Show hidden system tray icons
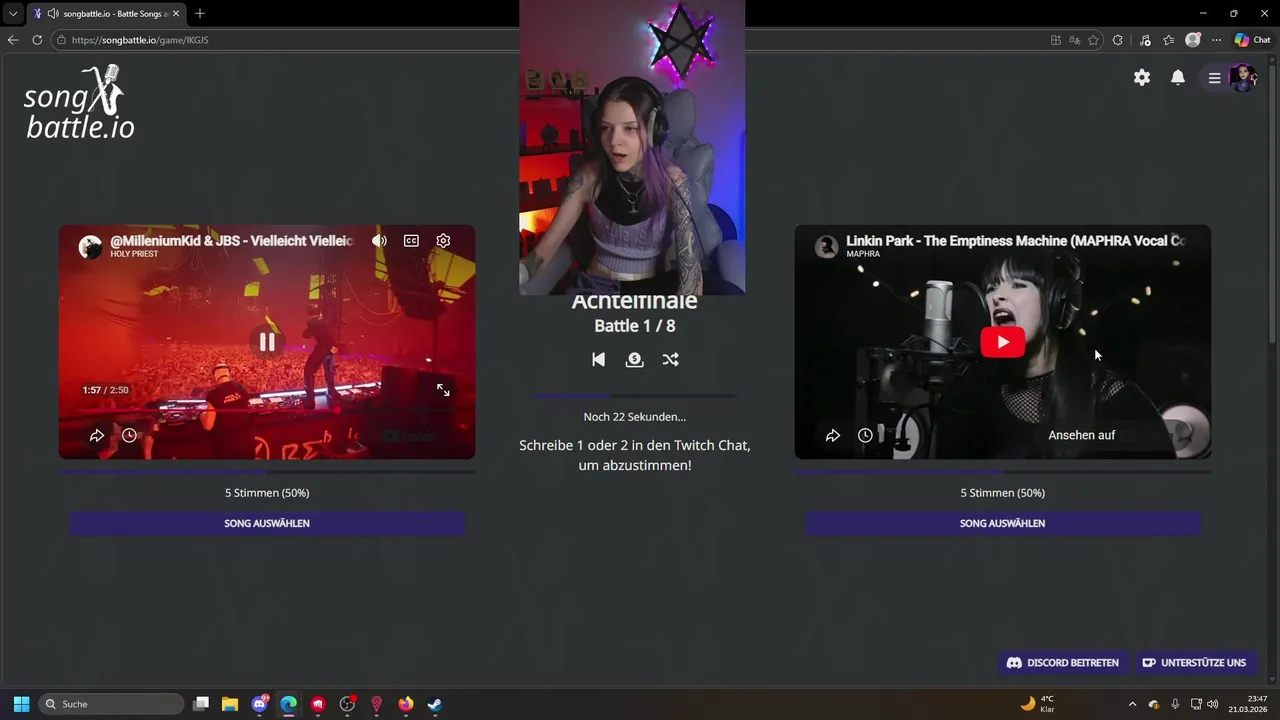 pos(1132,704)
